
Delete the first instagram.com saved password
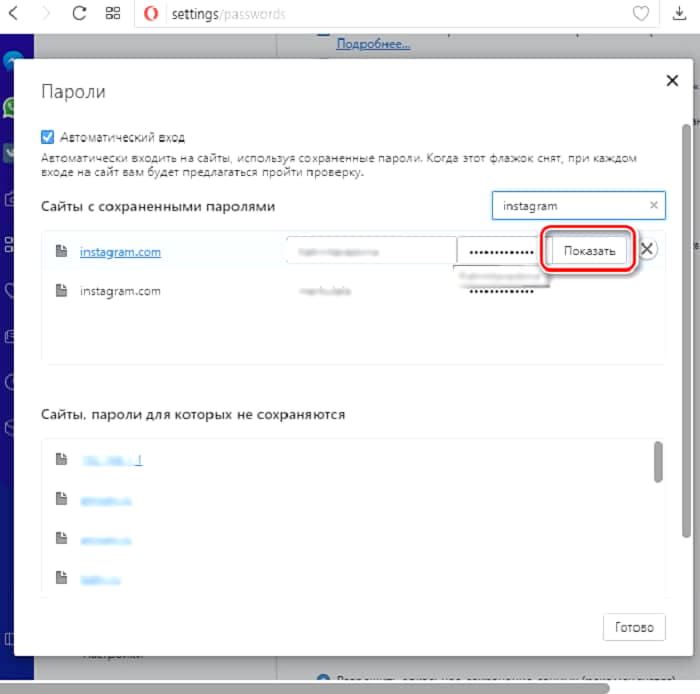(x=647, y=249)
